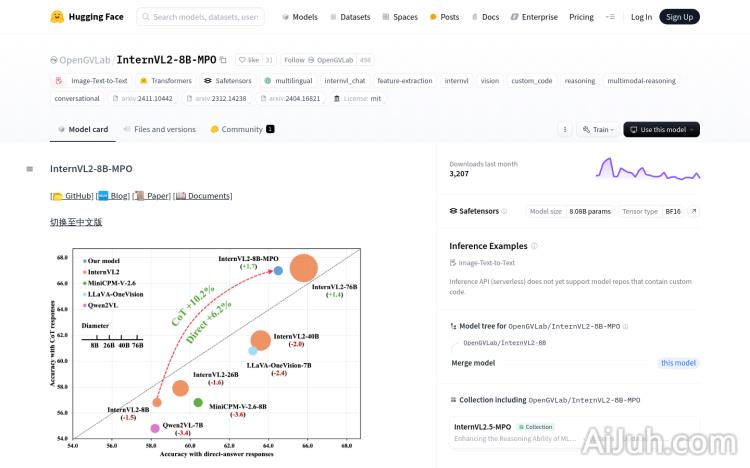Click the info icon next to Inference Examples
Screen dimensions: 750x468
coord(534,246)
